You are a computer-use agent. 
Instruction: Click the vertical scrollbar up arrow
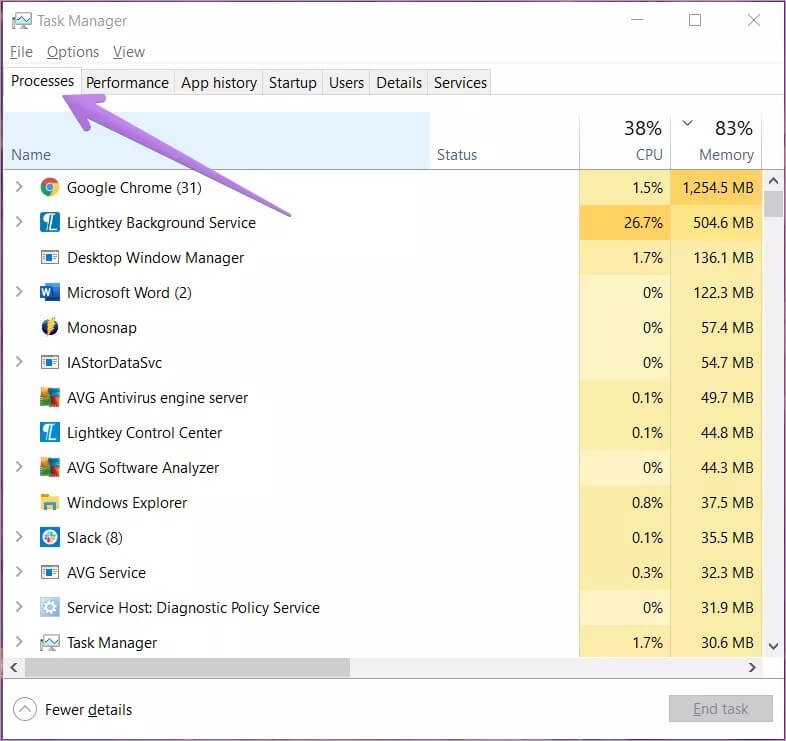[773, 180]
